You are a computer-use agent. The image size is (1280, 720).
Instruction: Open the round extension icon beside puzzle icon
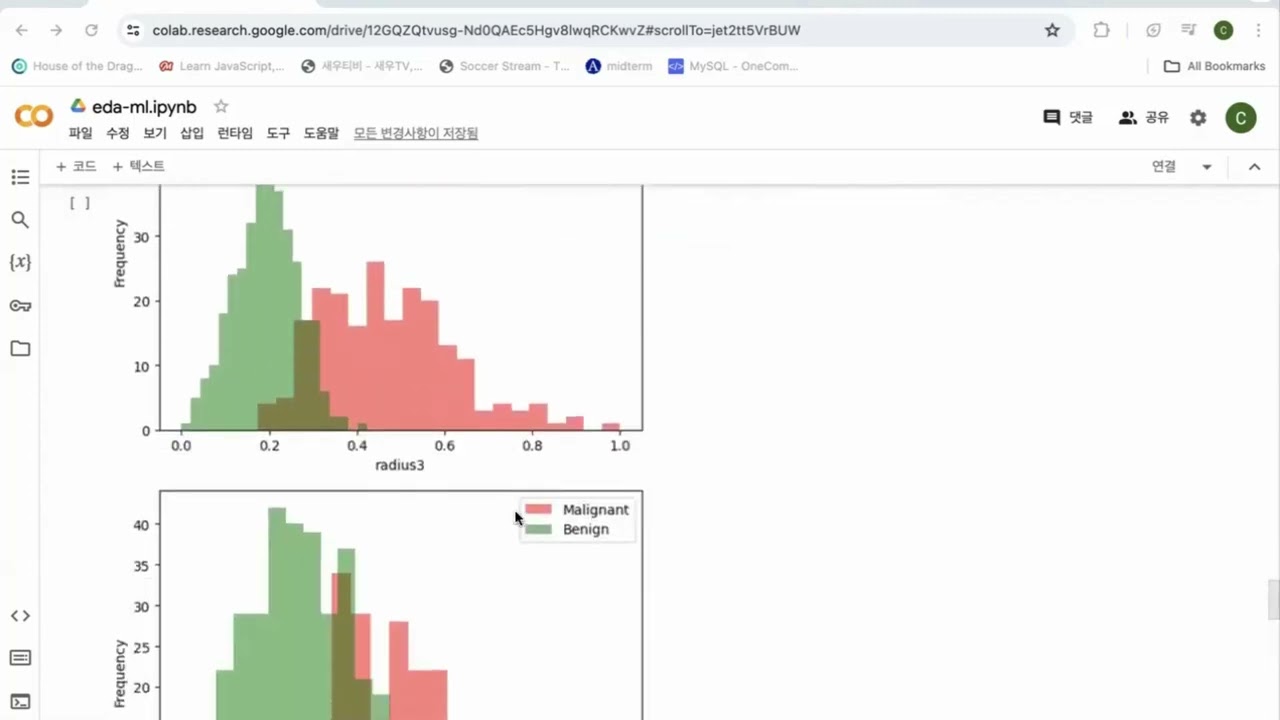pos(1153,30)
